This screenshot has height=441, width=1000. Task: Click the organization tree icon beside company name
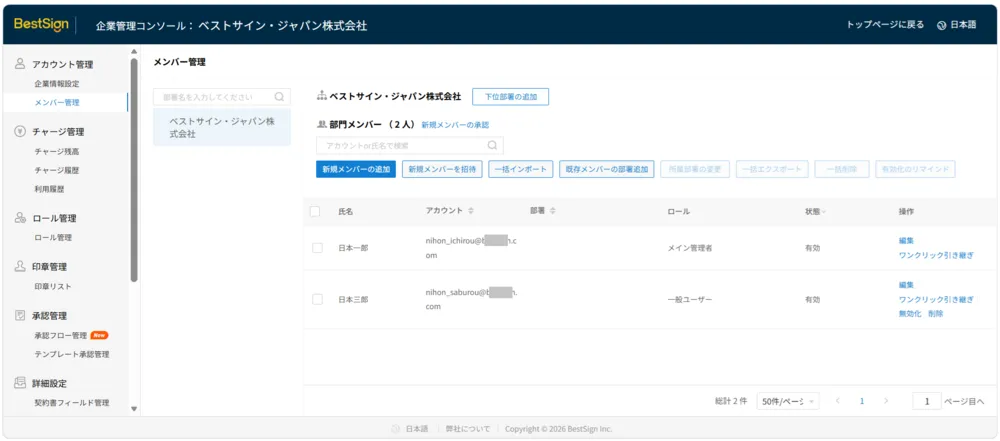[321, 96]
